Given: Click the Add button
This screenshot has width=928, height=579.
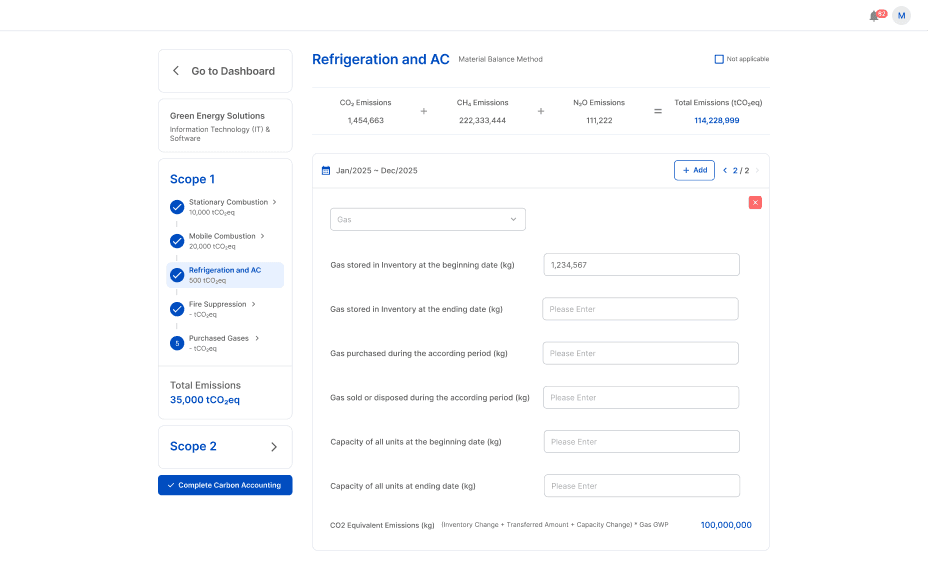Looking at the screenshot, I should coord(694,171).
